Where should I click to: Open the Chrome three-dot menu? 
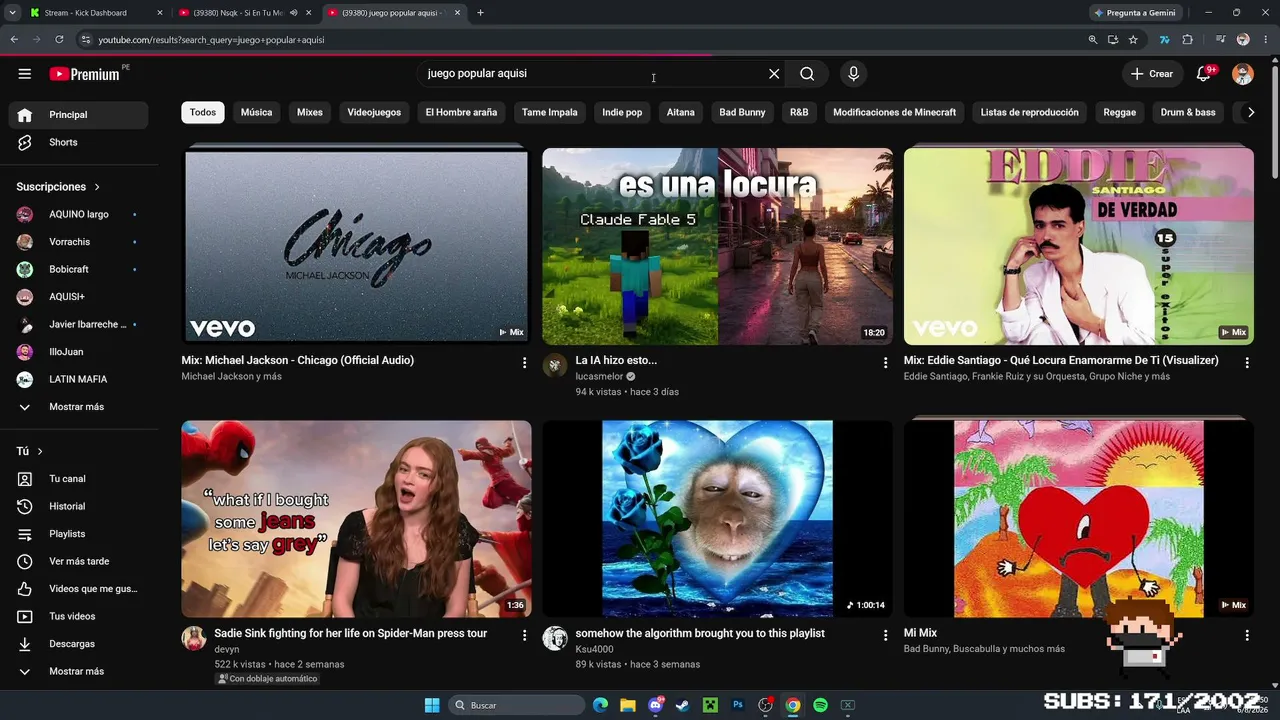tap(1265, 40)
